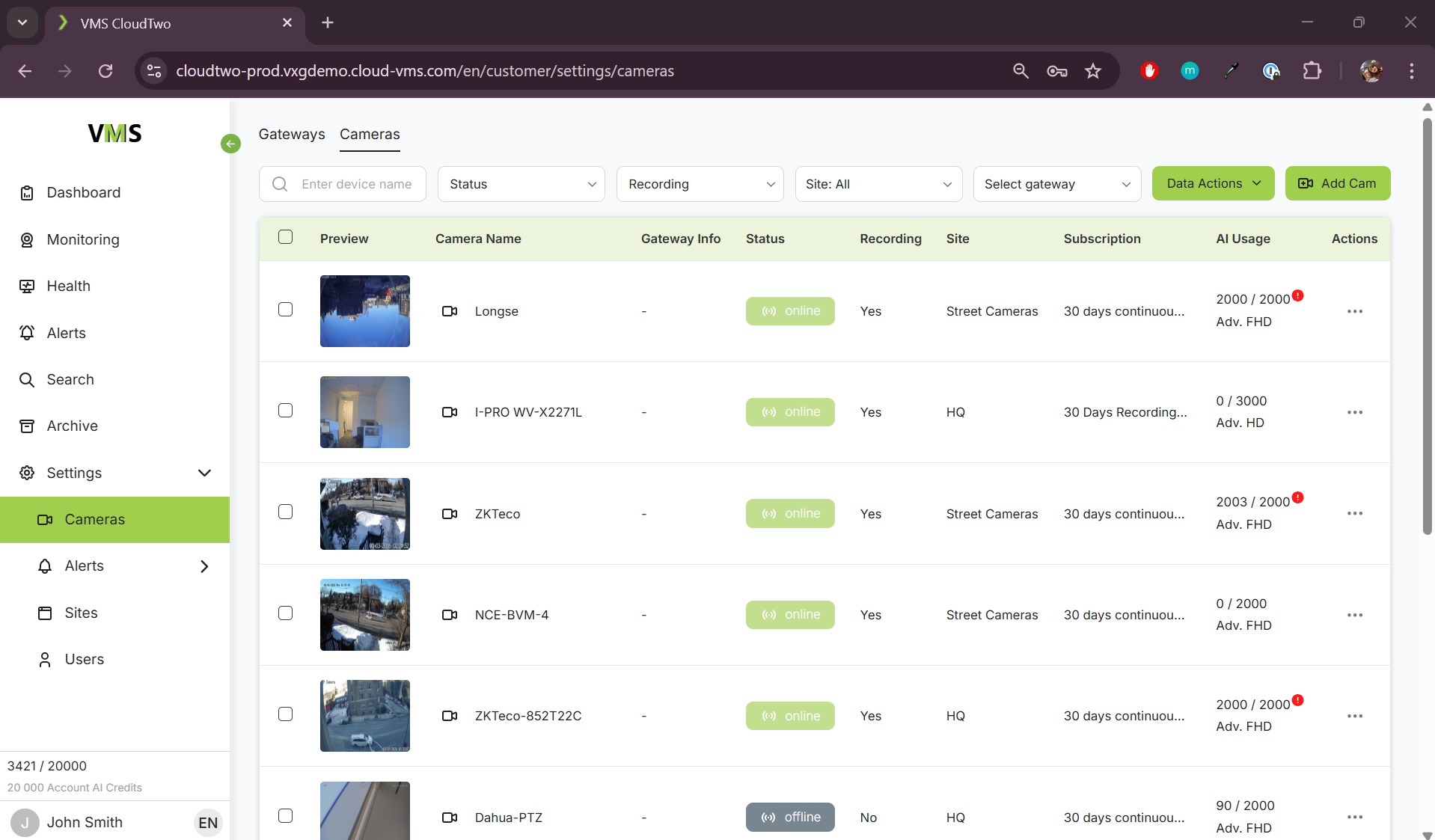Toggle select-all checkbox in table header

point(285,237)
